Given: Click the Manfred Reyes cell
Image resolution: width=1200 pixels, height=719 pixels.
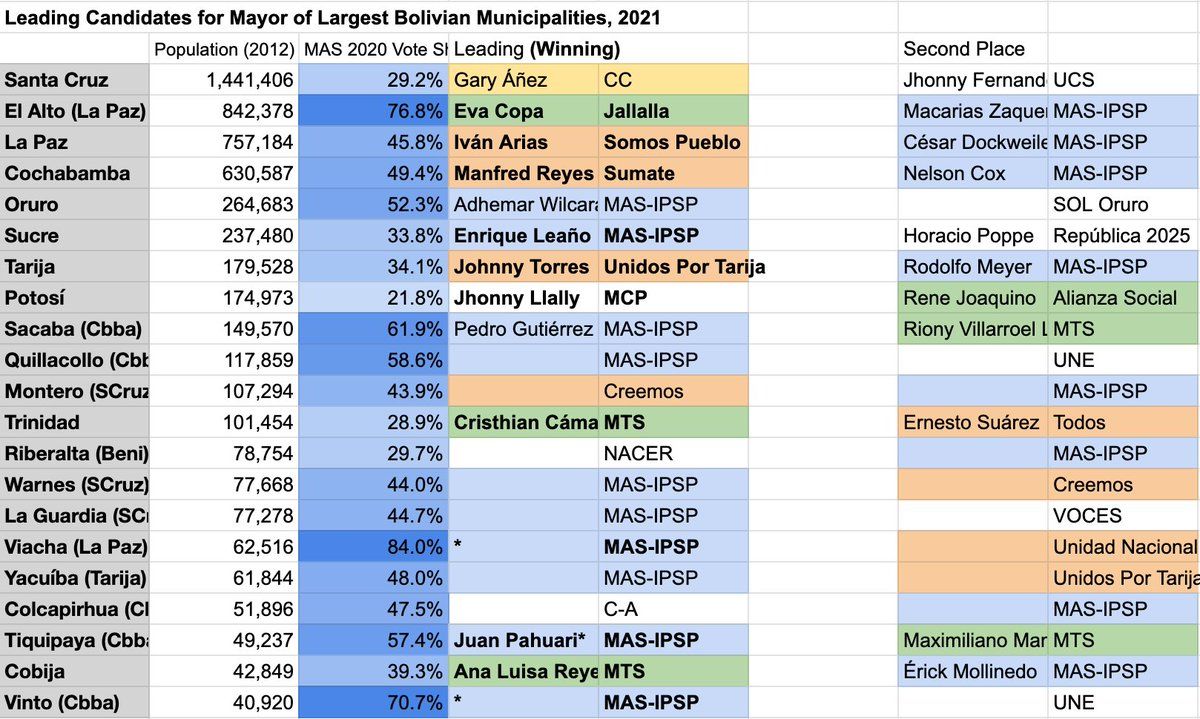Looking at the screenshot, I should 523,173.
